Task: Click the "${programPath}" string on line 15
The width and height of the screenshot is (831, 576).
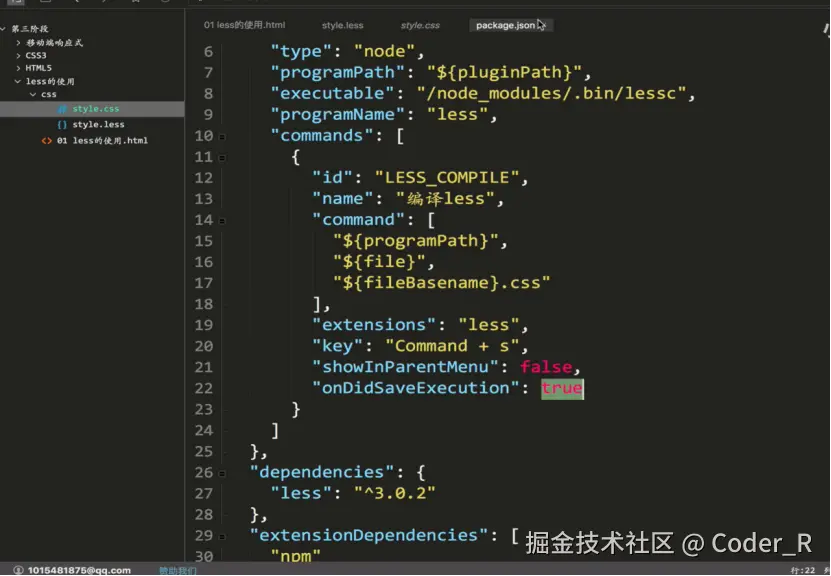Action: pos(416,241)
